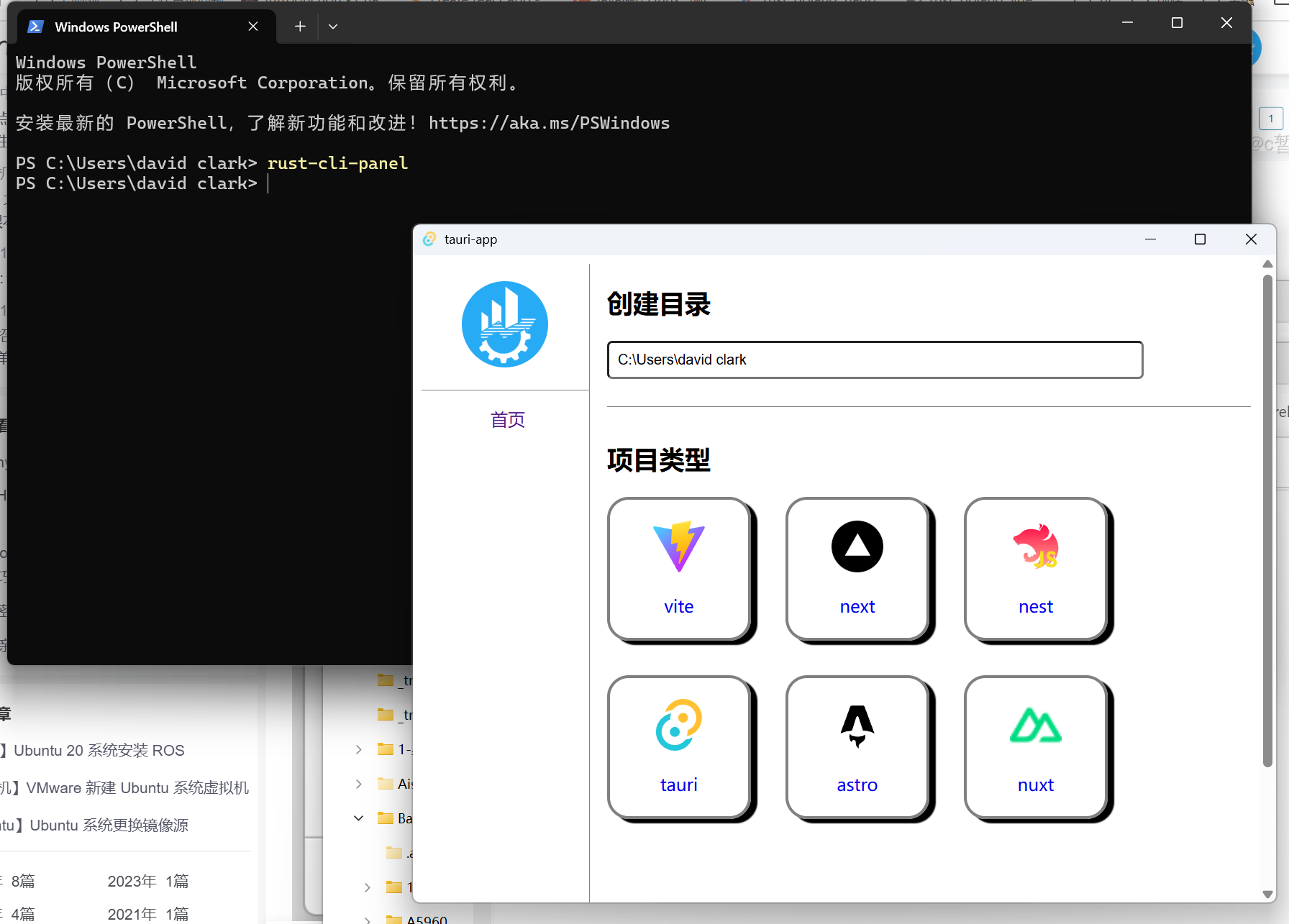The width and height of the screenshot is (1289, 924).
Task: Click the PowerShell icon on the tab
Action: coord(35,27)
